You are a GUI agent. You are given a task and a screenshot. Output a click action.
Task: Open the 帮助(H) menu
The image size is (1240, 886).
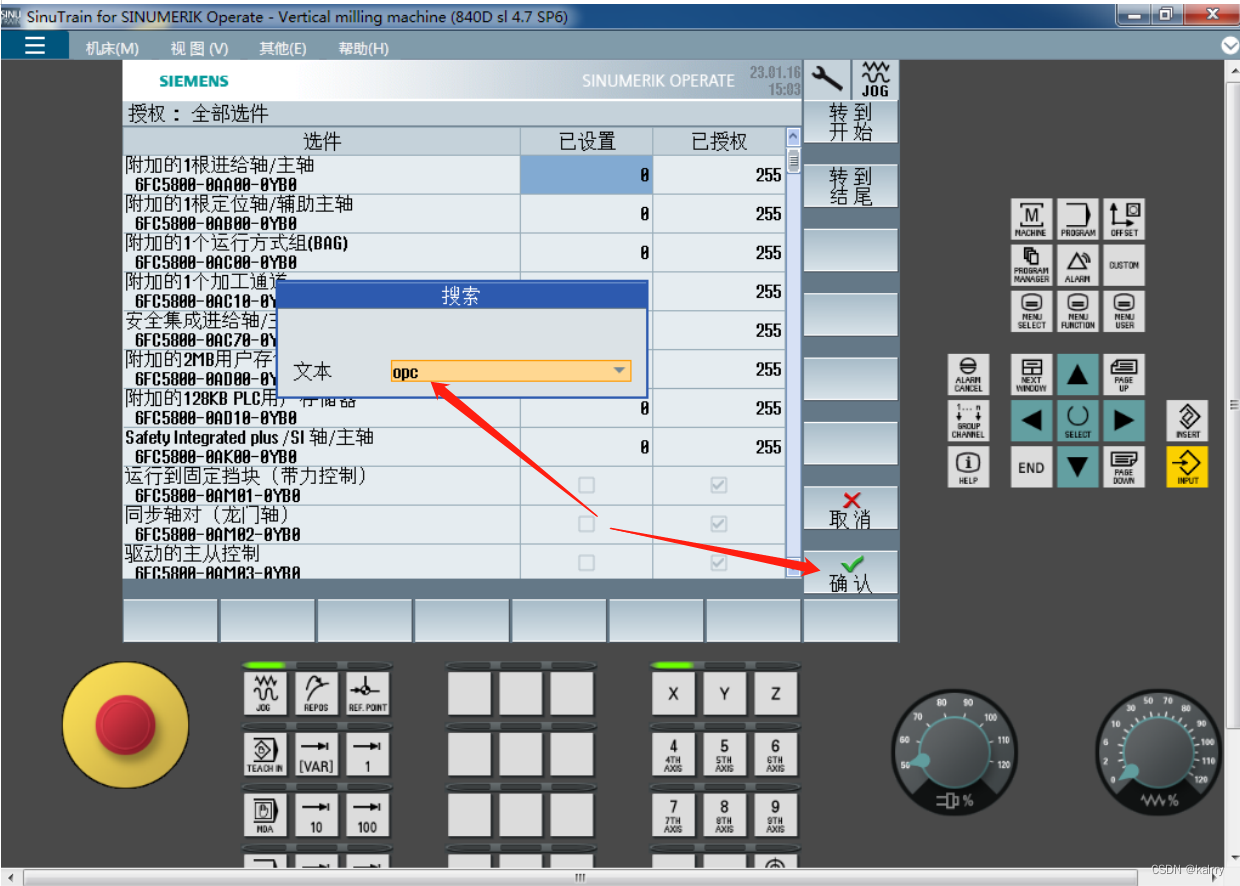pyautogui.click(x=363, y=48)
